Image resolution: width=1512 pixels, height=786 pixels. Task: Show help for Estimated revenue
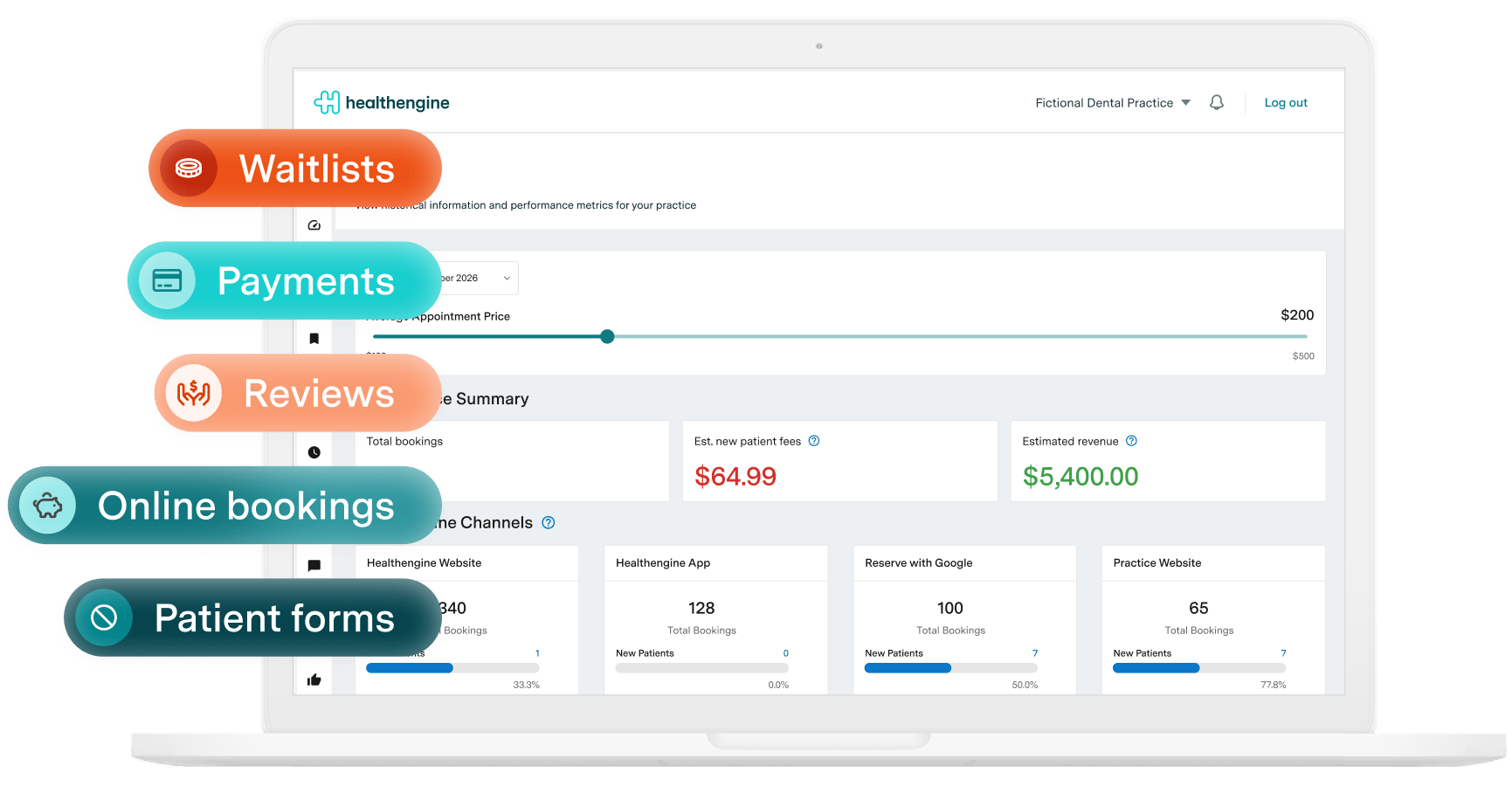pyautogui.click(x=1131, y=441)
